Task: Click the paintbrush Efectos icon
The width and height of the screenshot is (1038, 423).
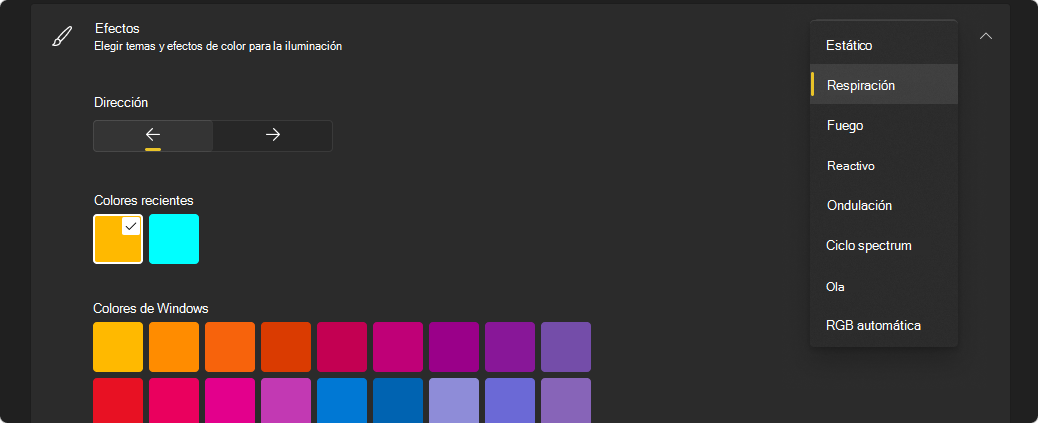Action: [62, 36]
